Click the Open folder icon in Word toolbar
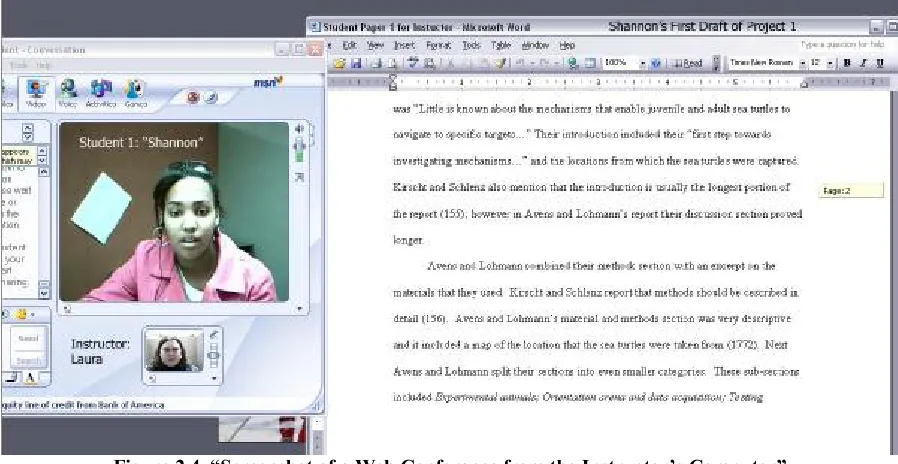 (x=340, y=64)
